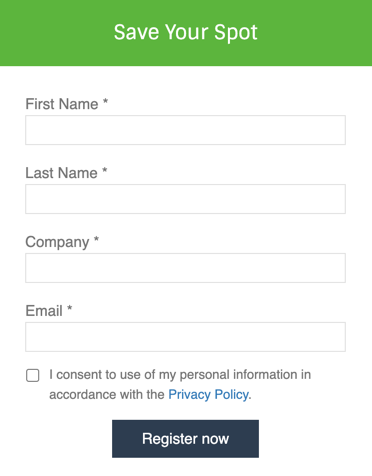372x476 pixels.
Task: Focus the Last Name text box
Action: (x=185, y=199)
